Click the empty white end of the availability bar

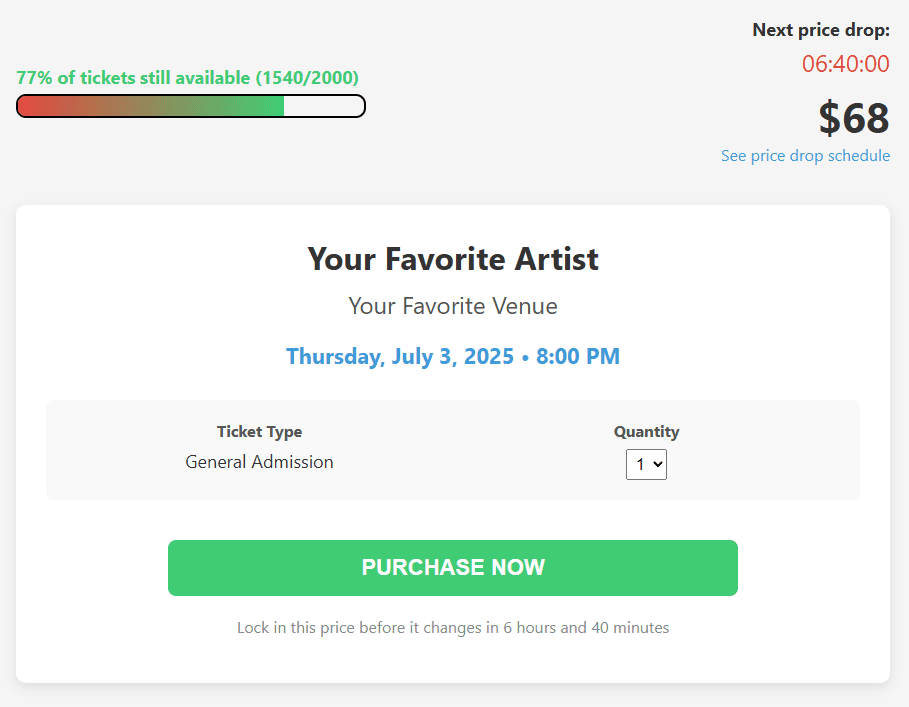pos(324,106)
